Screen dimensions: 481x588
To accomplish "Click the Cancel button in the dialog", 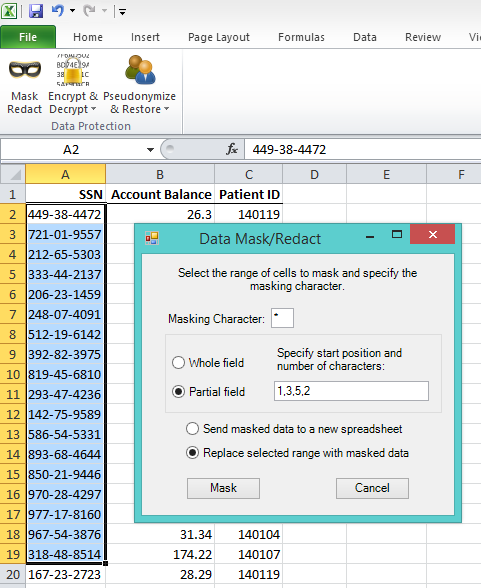I will coord(372,488).
